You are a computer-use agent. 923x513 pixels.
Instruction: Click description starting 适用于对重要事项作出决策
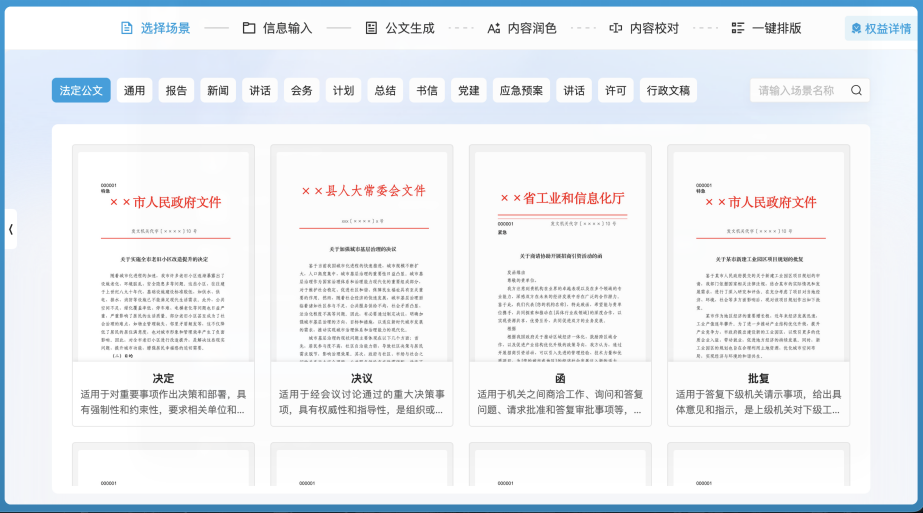164,402
